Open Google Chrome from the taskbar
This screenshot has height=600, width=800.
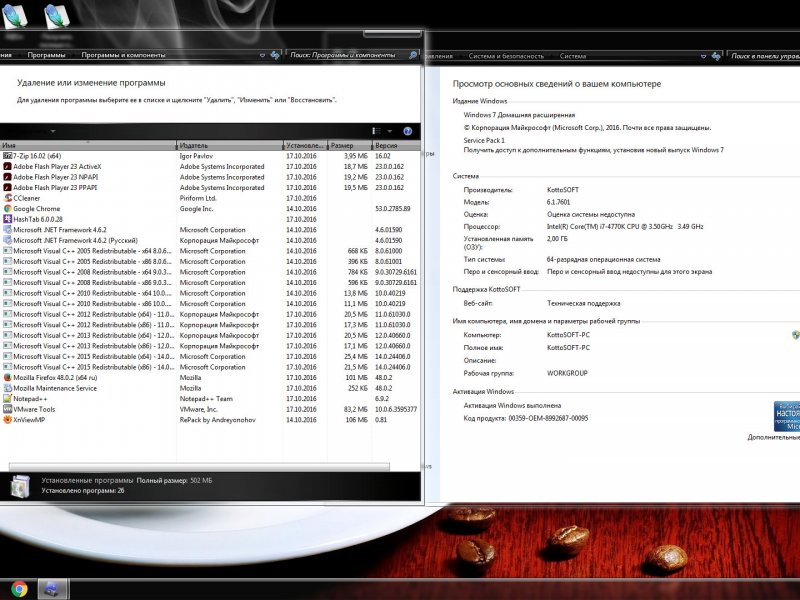click(19, 589)
